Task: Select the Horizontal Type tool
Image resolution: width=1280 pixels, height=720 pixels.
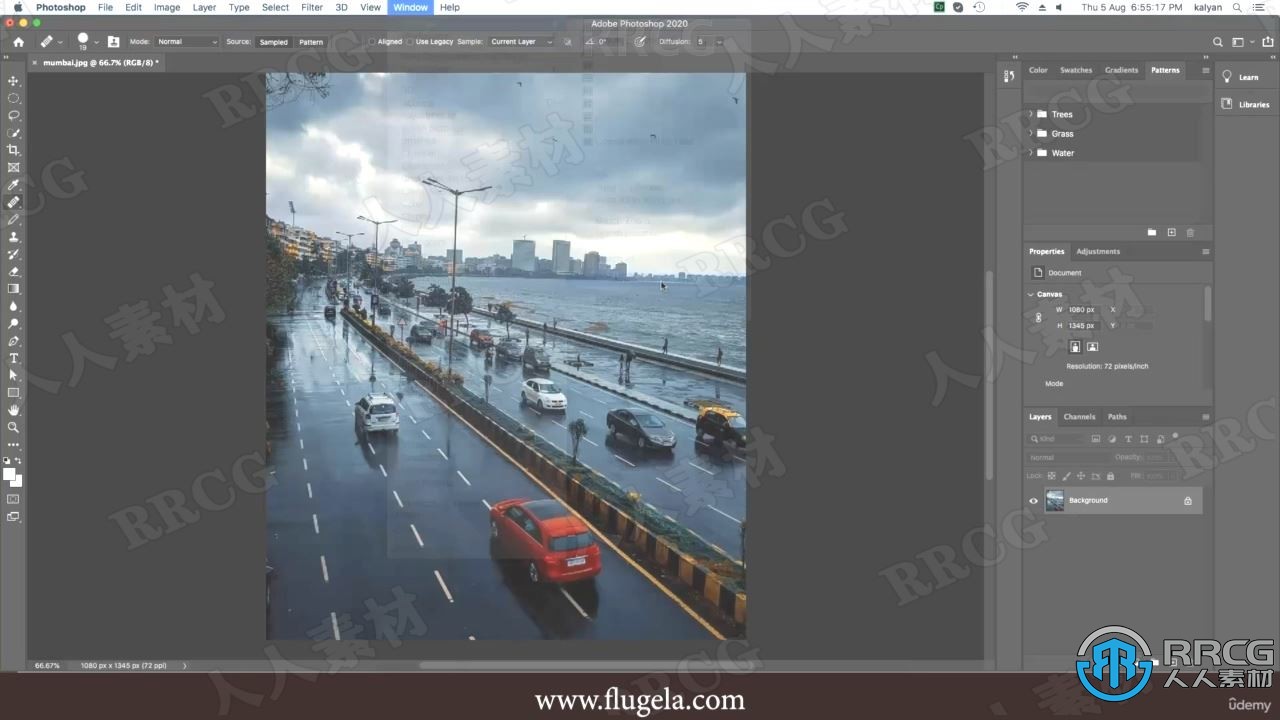Action: [13, 358]
